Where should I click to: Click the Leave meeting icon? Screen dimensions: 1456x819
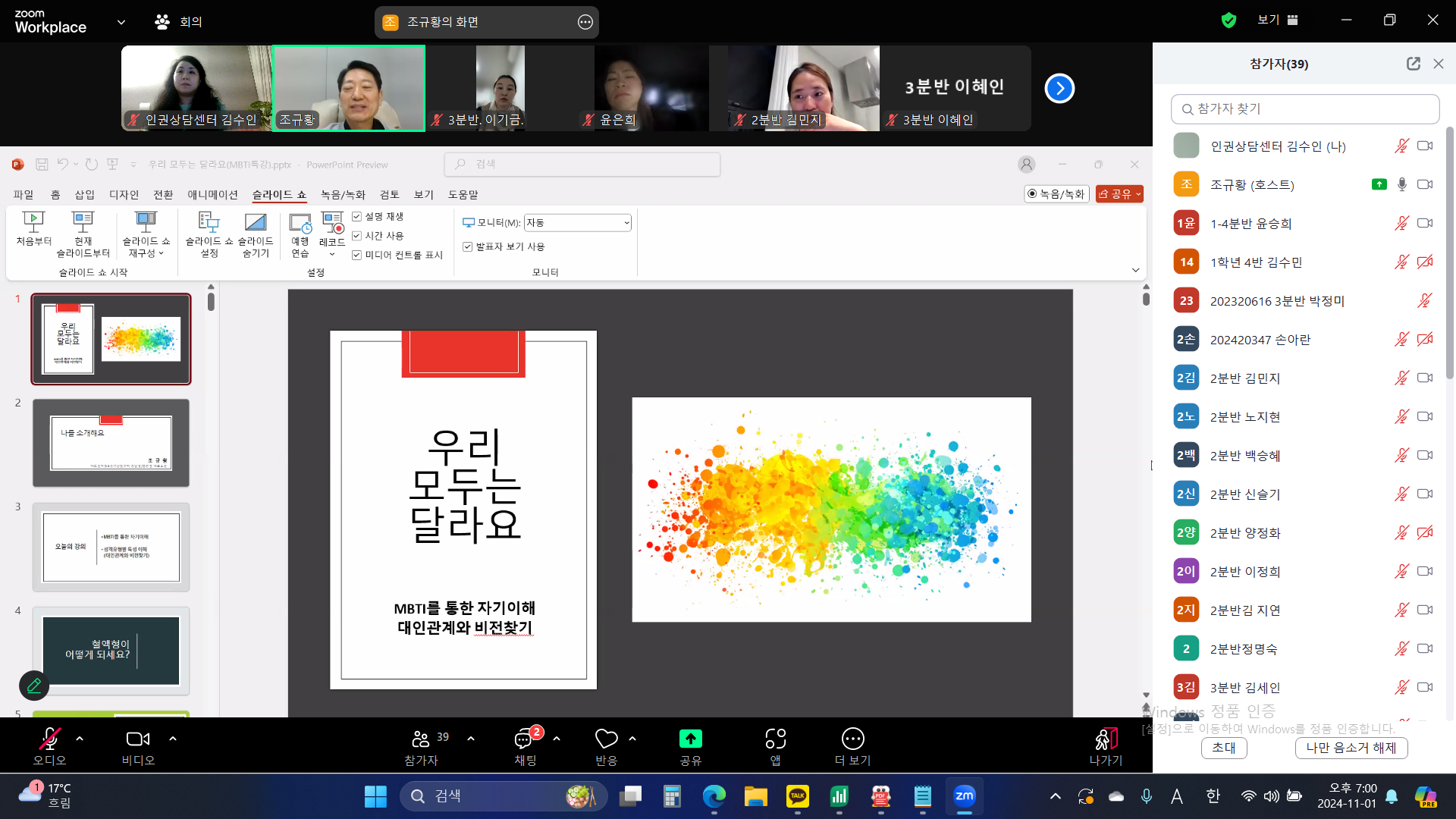[x=1105, y=739]
